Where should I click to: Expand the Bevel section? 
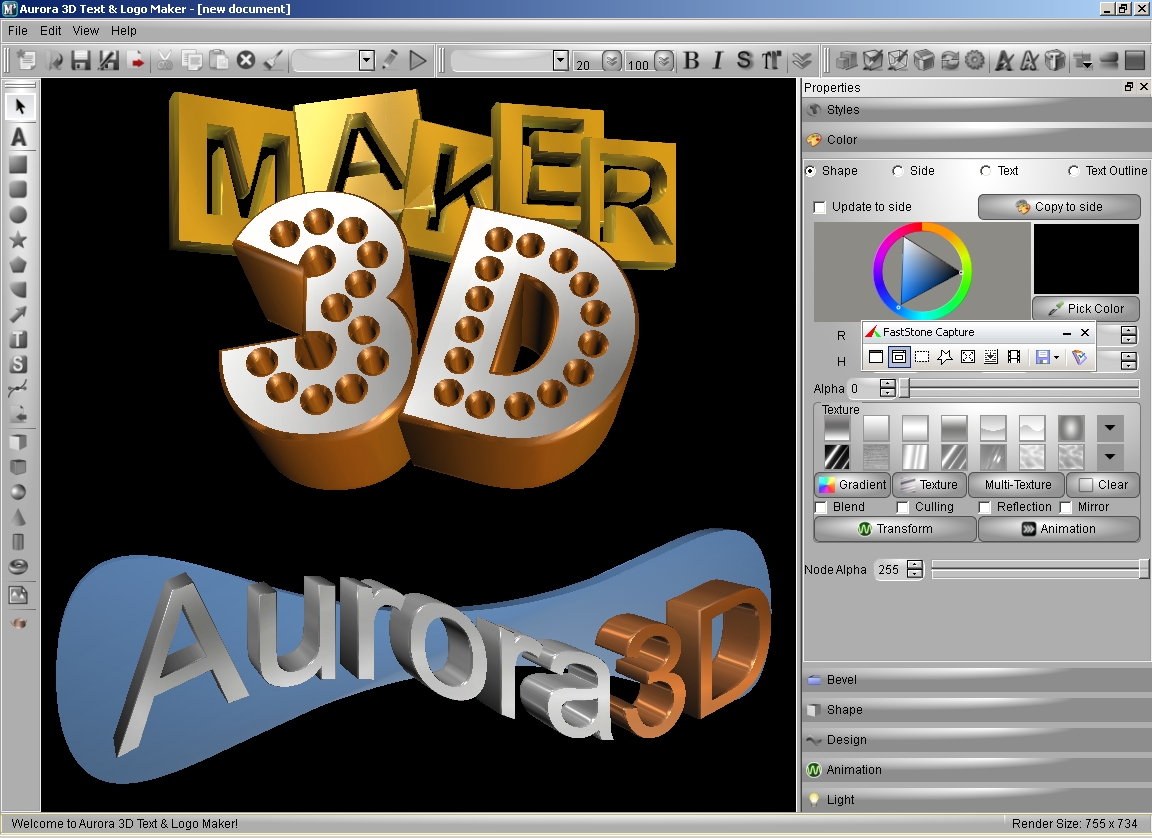click(x=976, y=680)
